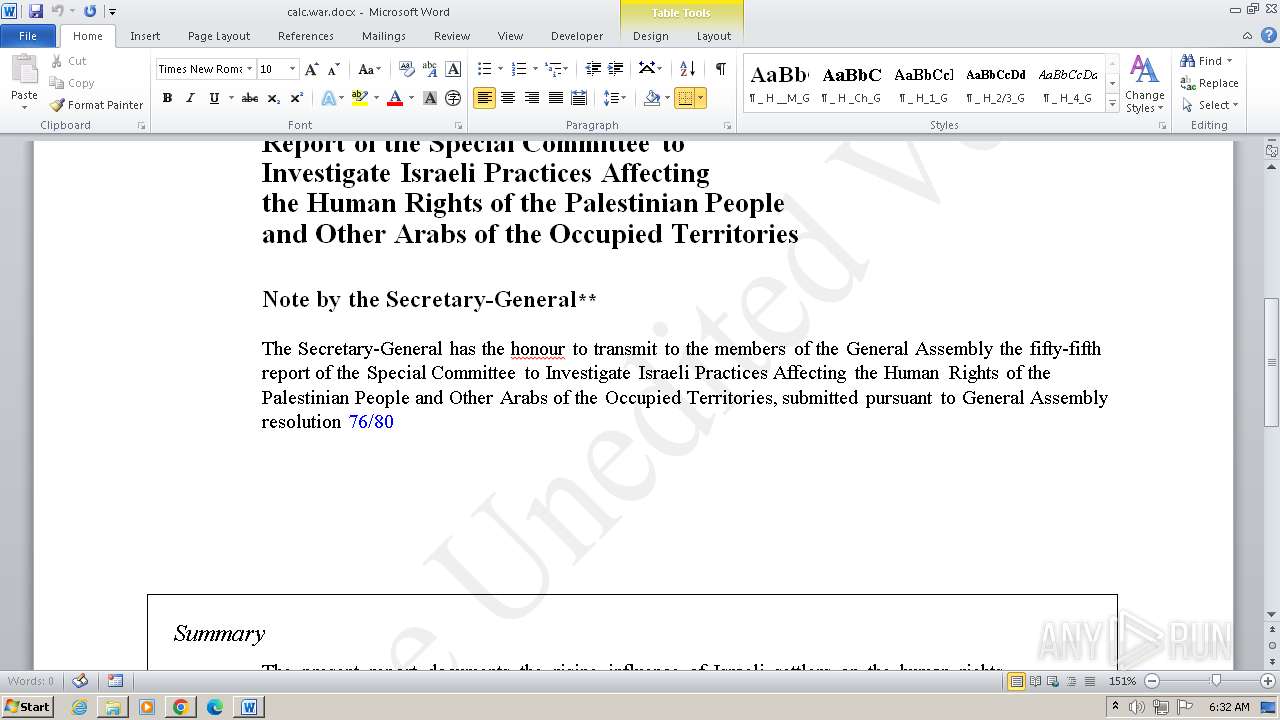Click the Zoom In plus button
This screenshot has width=1280, height=720.
[x=1268, y=681]
